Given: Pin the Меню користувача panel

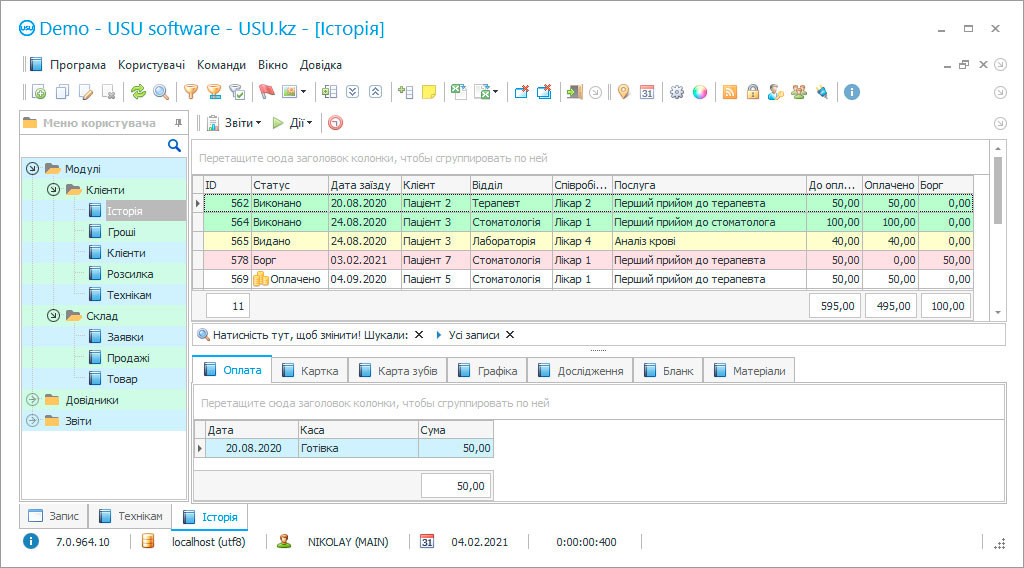Looking at the screenshot, I should tap(179, 123).
